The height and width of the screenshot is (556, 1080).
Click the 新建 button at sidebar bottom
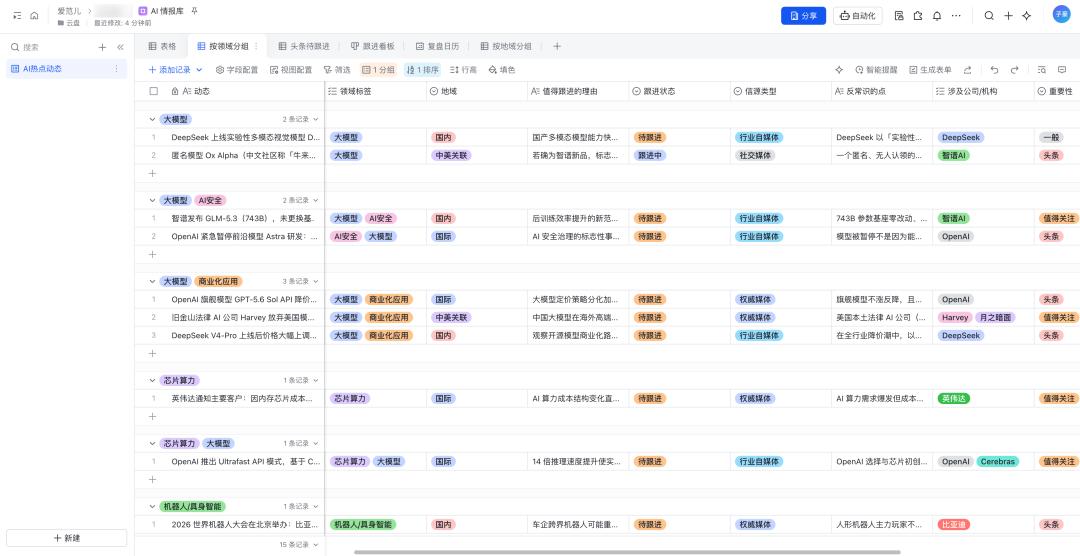coord(67,538)
